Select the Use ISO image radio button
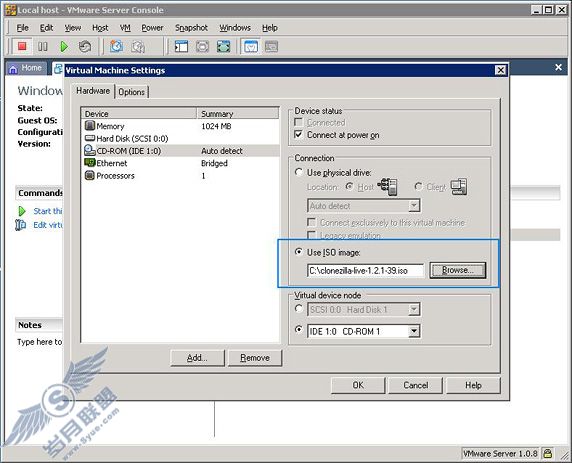Screen dimensions: 572x463 tap(299, 252)
